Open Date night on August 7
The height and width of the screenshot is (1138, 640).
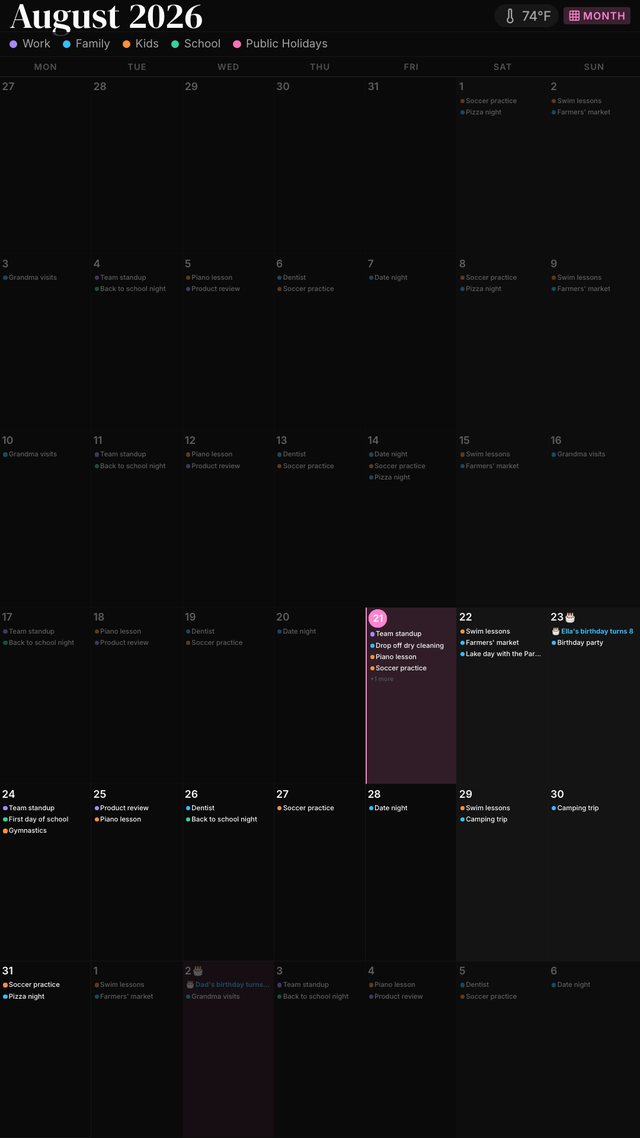389,277
